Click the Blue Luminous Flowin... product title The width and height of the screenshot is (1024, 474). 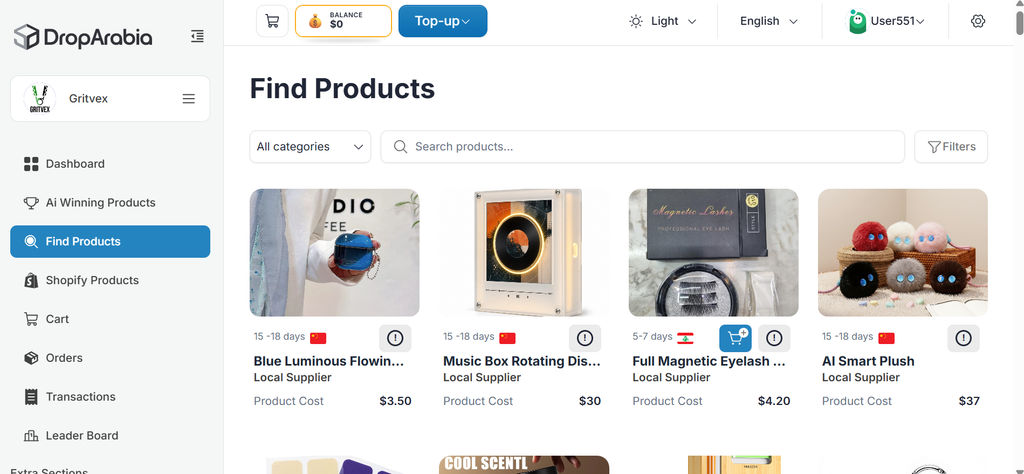pyautogui.click(x=329, y=361)
